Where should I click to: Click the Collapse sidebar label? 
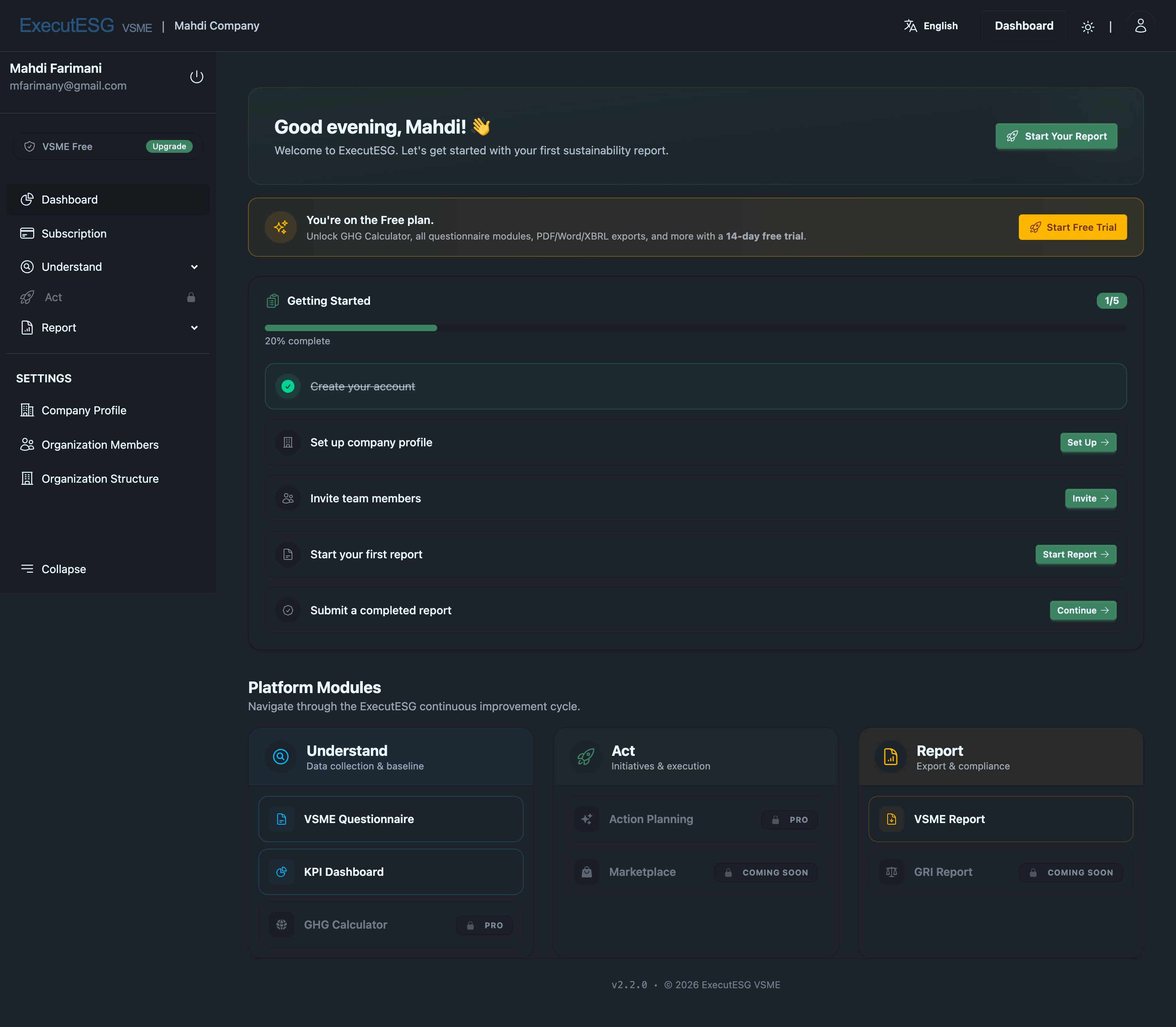coord(64,569)
